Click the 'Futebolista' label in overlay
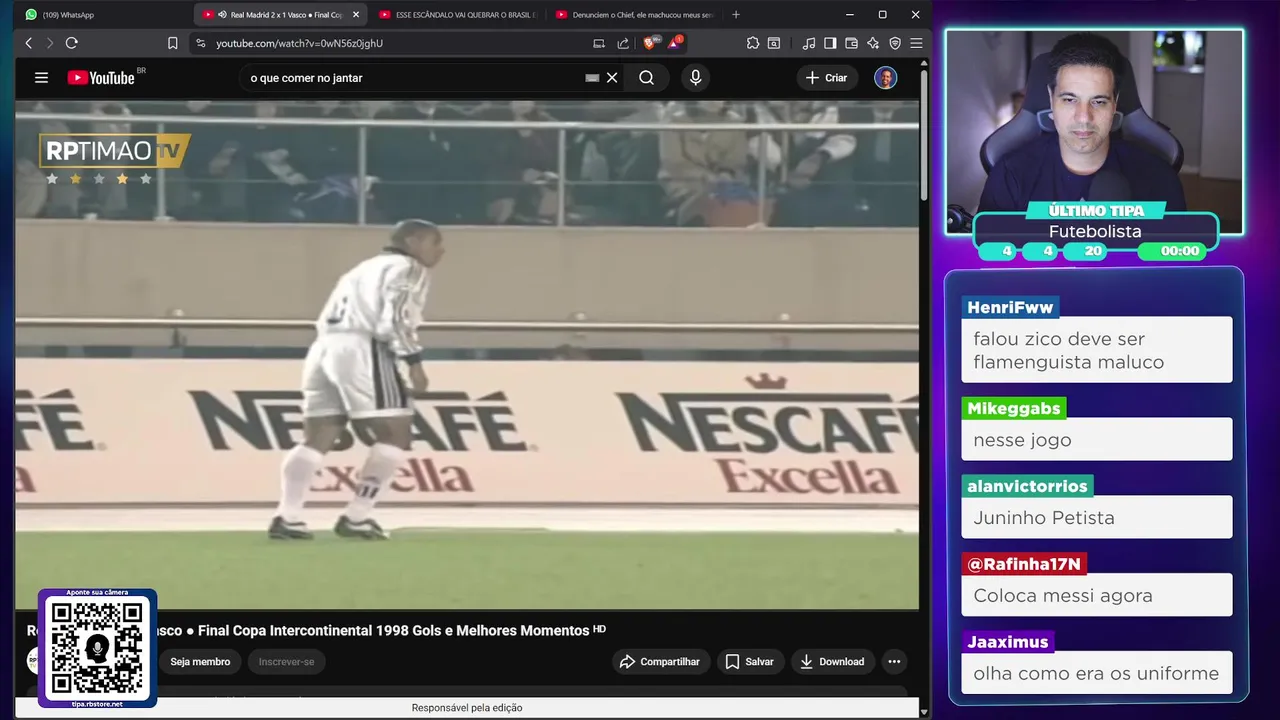 click(1095, 231)
